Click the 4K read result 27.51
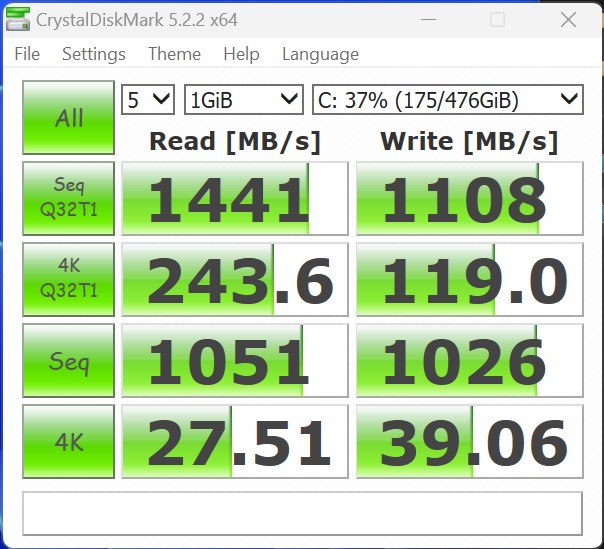 click(x=235, y=442)
